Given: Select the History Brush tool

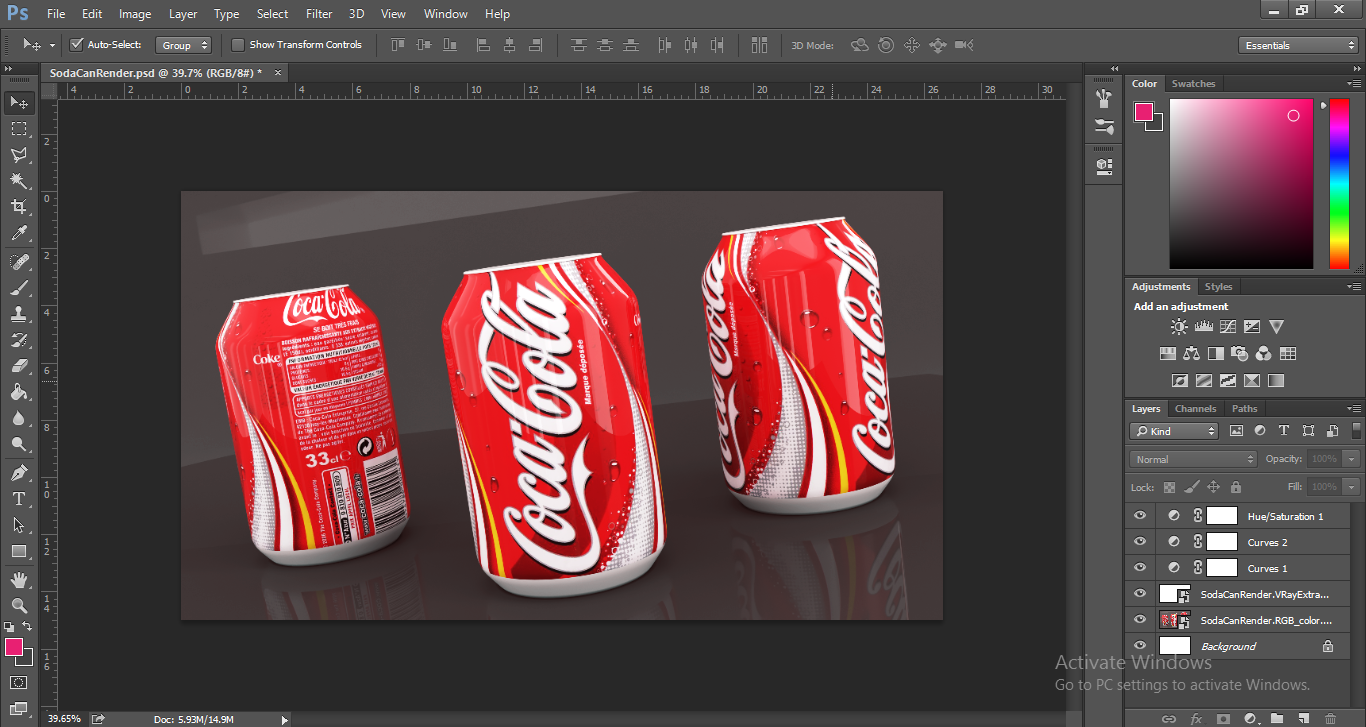Looking at the screenshot, I should [19, 340].
